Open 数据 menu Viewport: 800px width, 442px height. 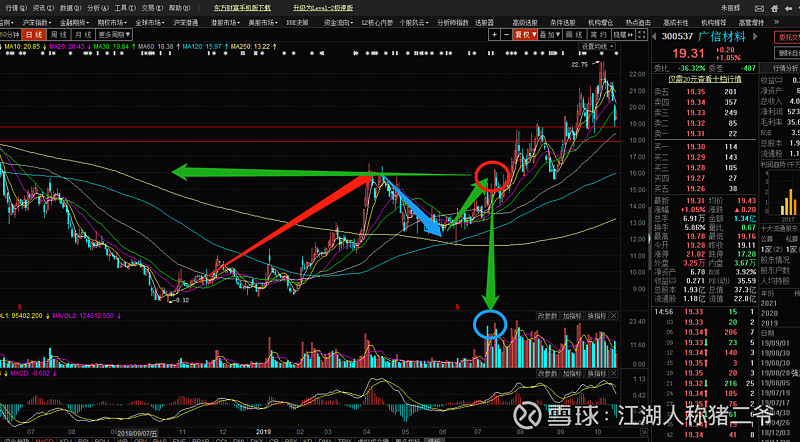(70, 8)
